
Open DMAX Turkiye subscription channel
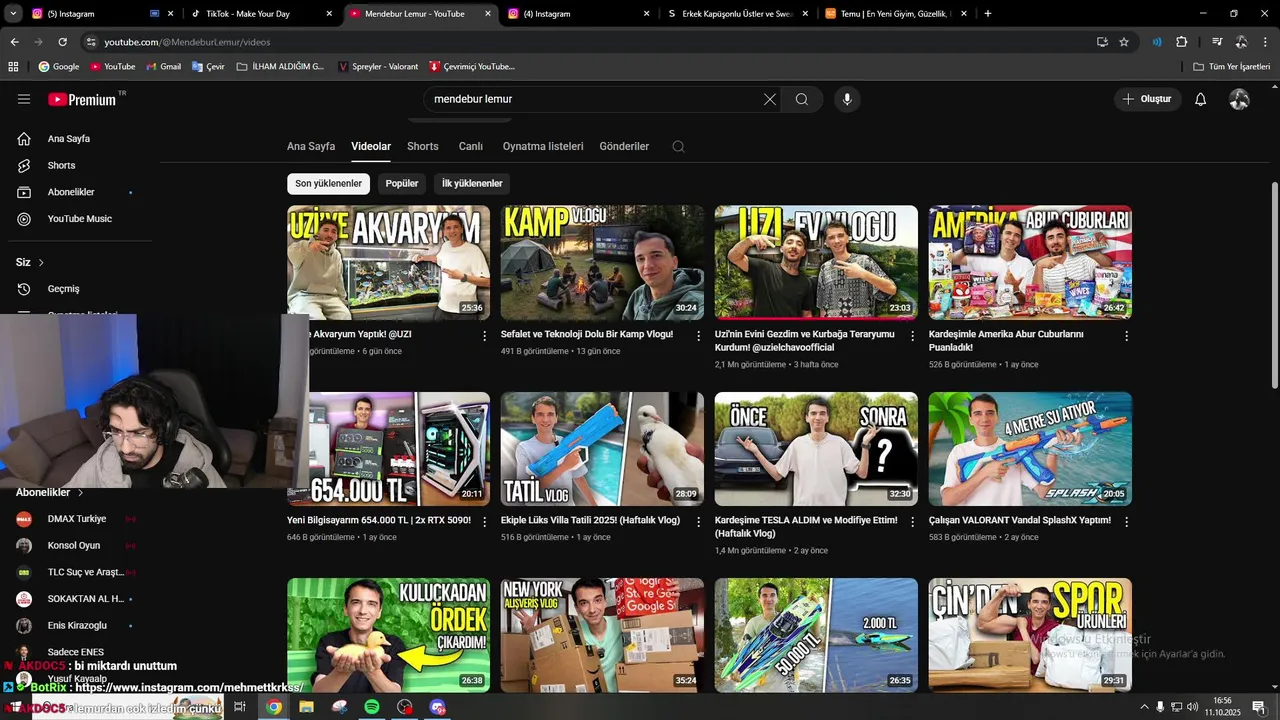pos(76,519)
